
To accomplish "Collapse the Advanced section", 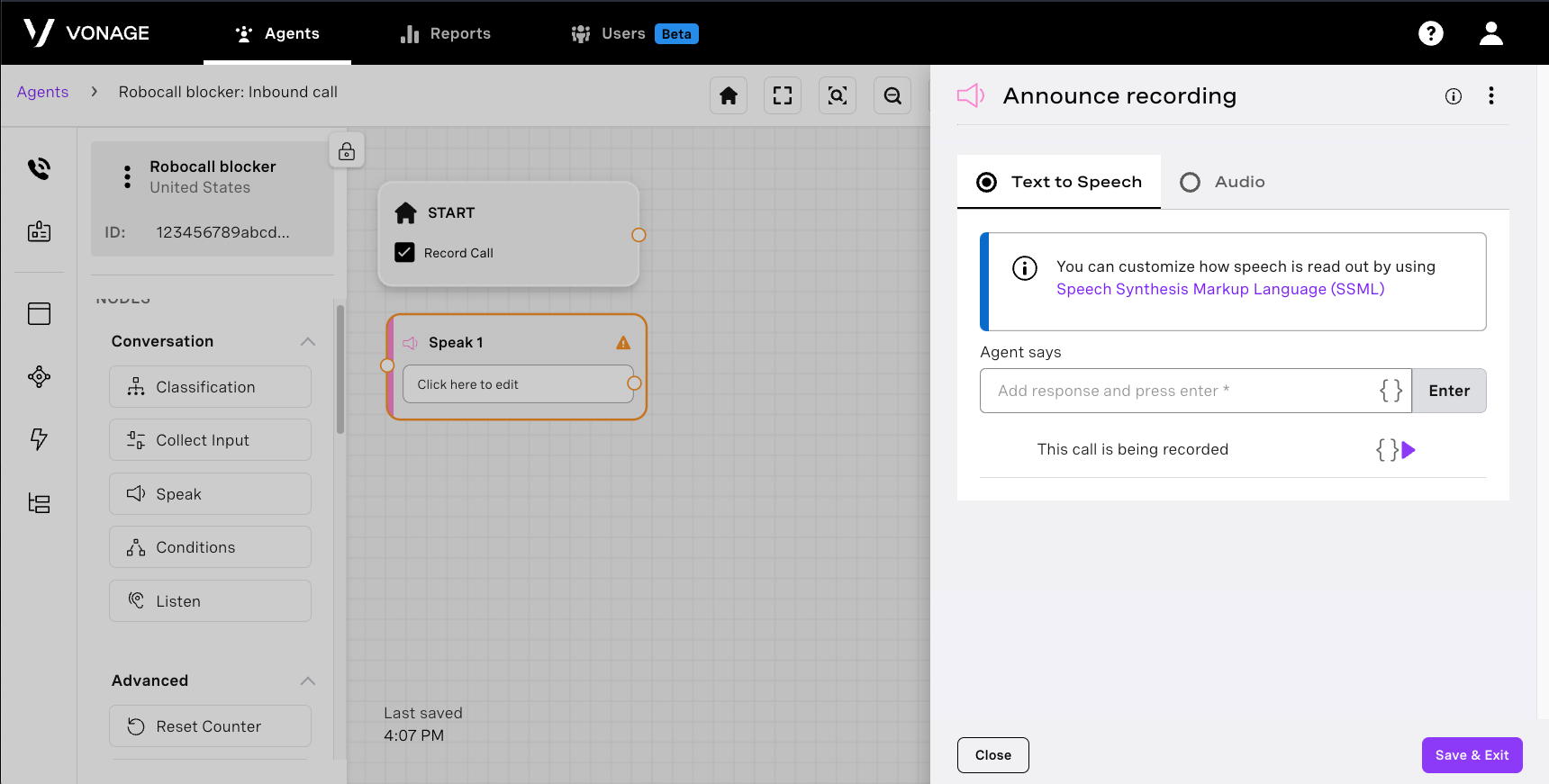I will click(x=308, y=680).
